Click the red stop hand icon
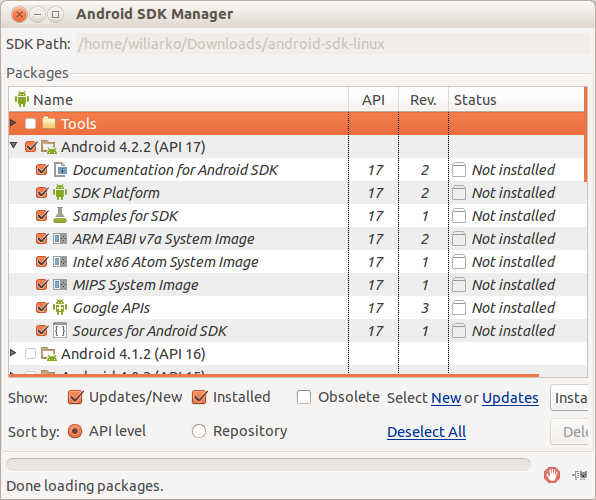 552,475
